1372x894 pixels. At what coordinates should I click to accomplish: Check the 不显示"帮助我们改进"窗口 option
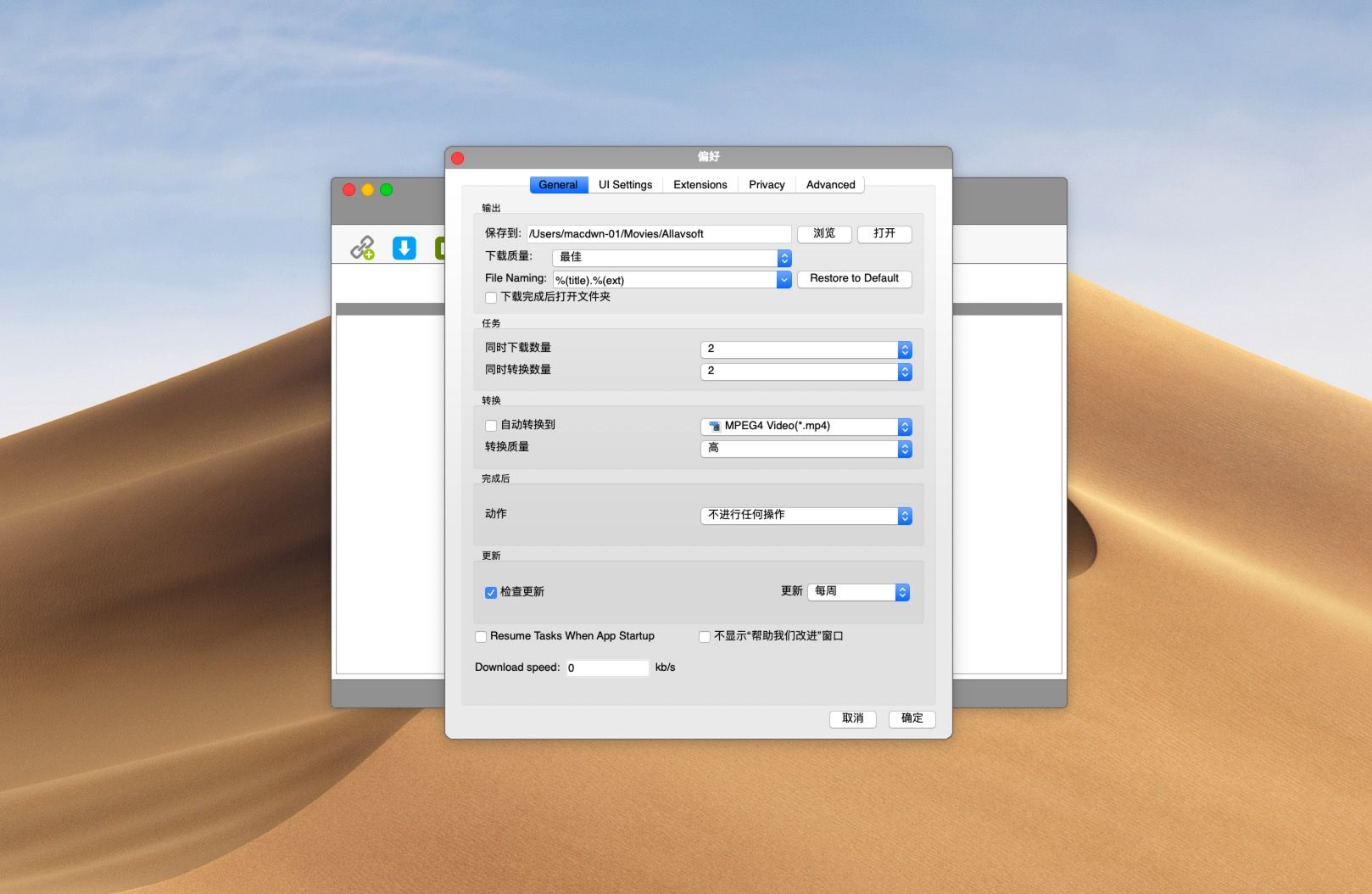[x=705, y=636]
